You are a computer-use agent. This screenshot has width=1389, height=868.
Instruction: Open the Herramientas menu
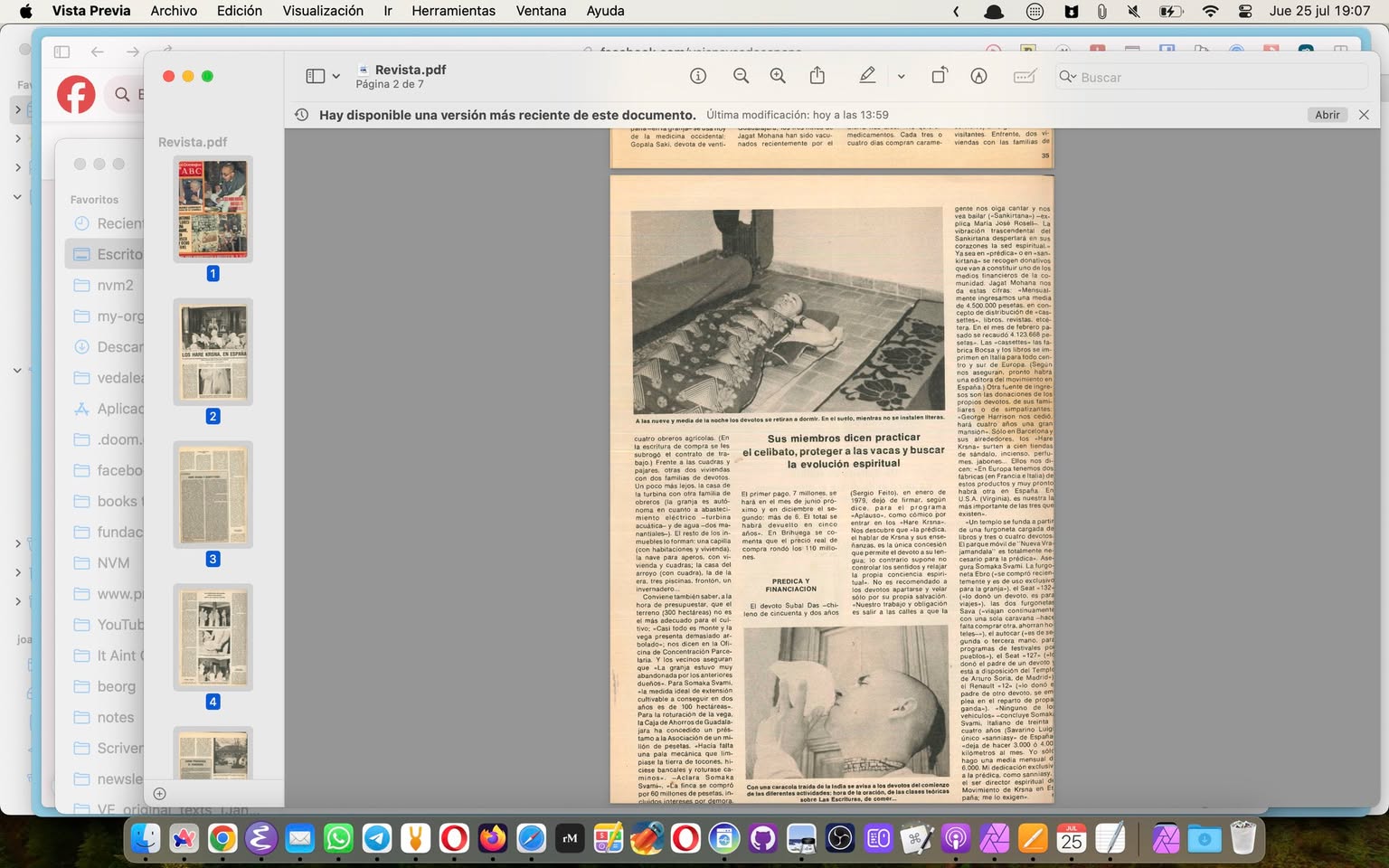tap(453, 11)
